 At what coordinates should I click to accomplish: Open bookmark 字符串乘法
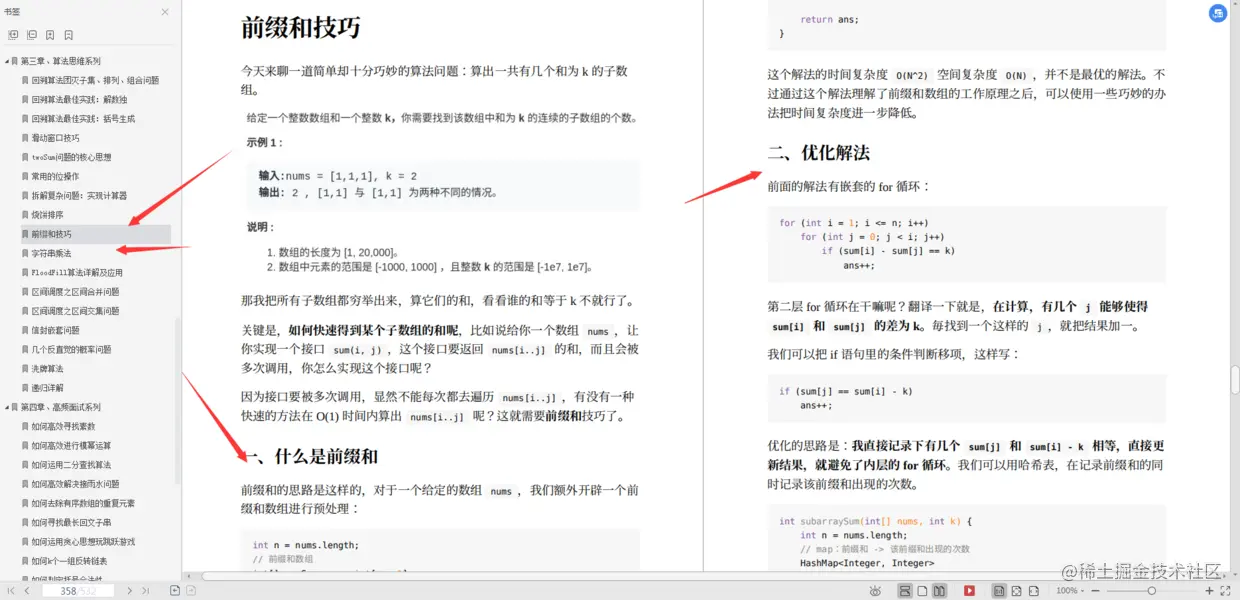click(51, 253)
